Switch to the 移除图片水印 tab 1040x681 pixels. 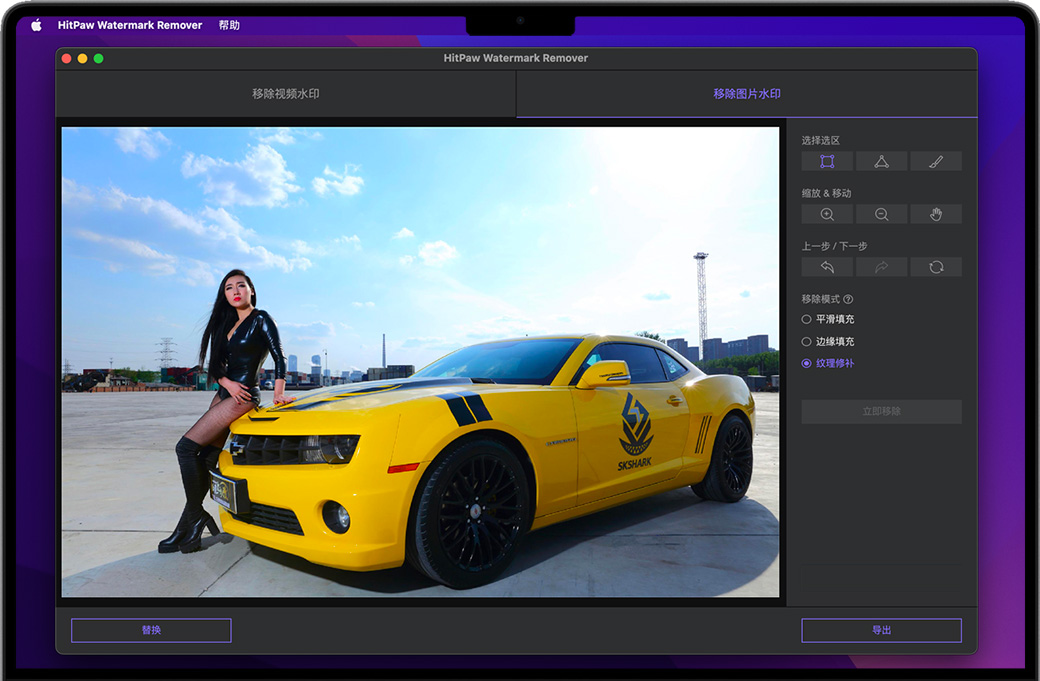746,94
